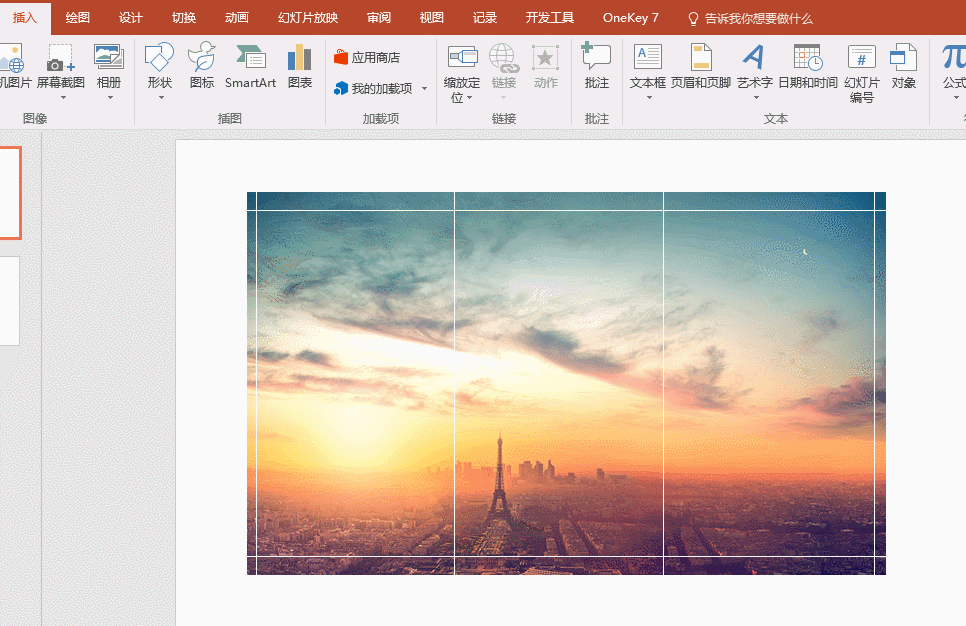Insert a Text Box (文本框)
This screenshot has width=966, height=626.
click(648, 58)
